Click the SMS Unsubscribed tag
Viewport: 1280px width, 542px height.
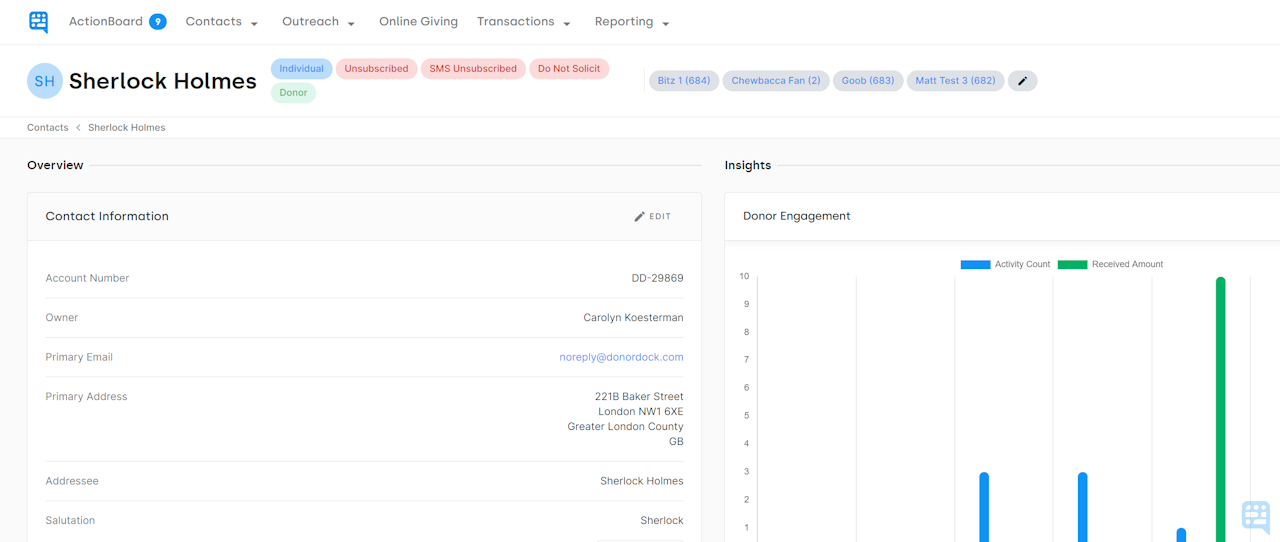473,69
